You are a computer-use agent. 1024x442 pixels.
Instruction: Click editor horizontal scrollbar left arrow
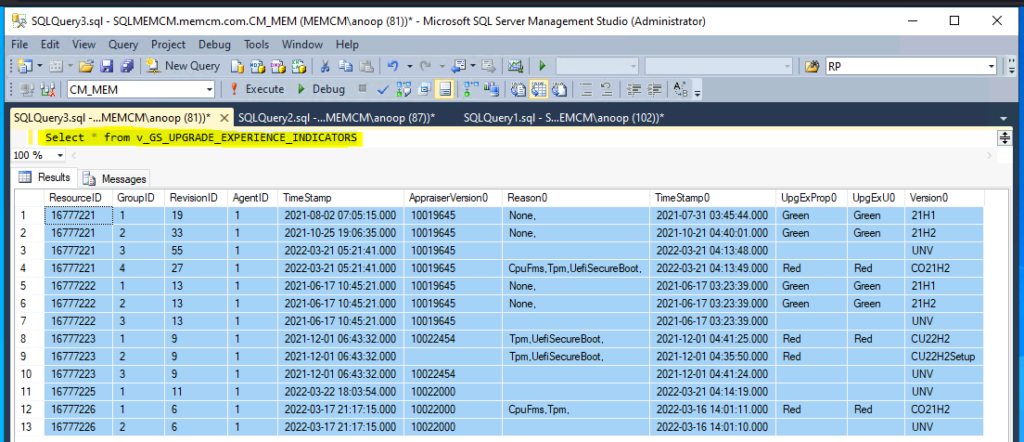click(x=73, y=155)
